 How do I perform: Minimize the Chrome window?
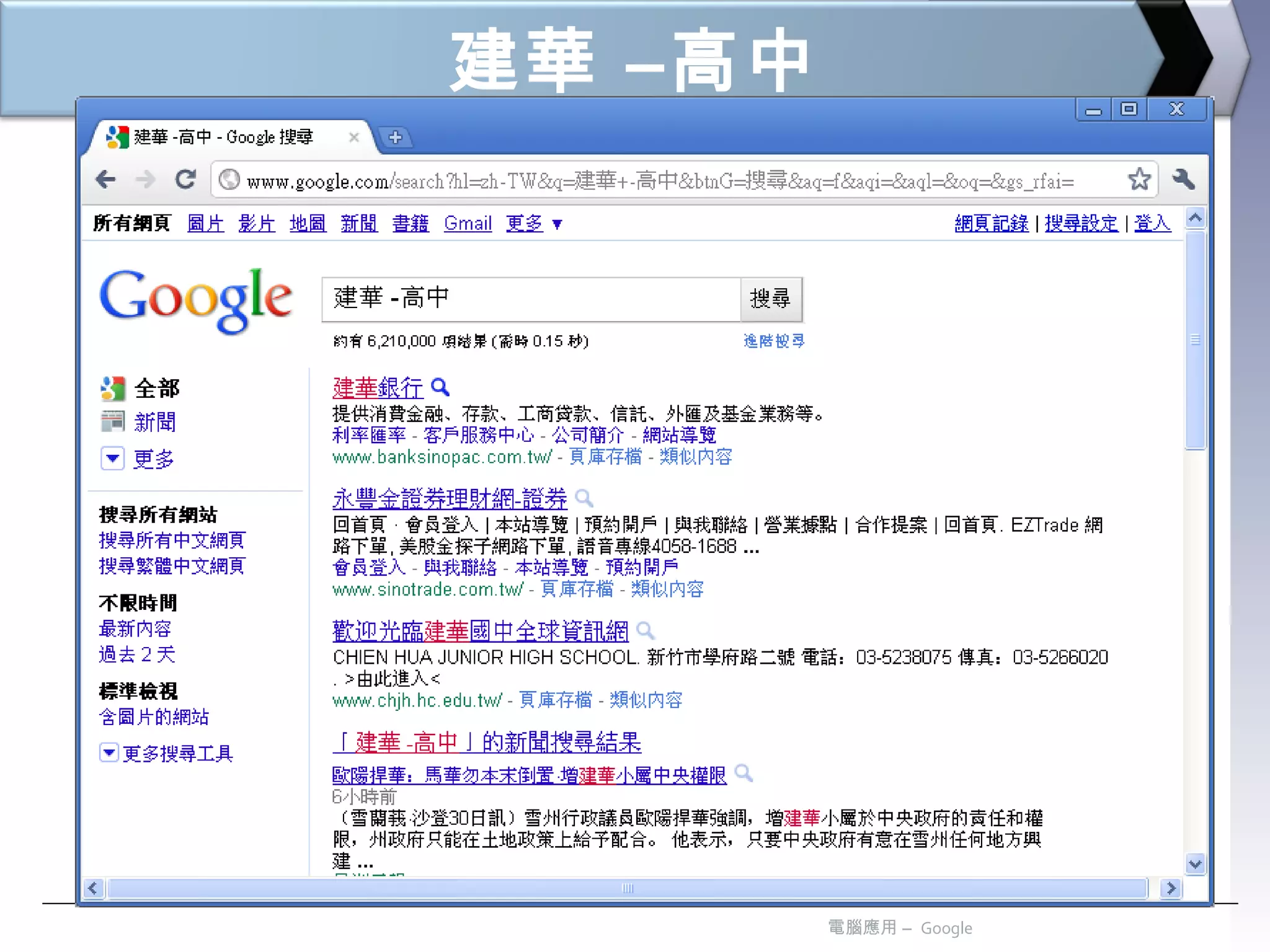pos(1093,110)
